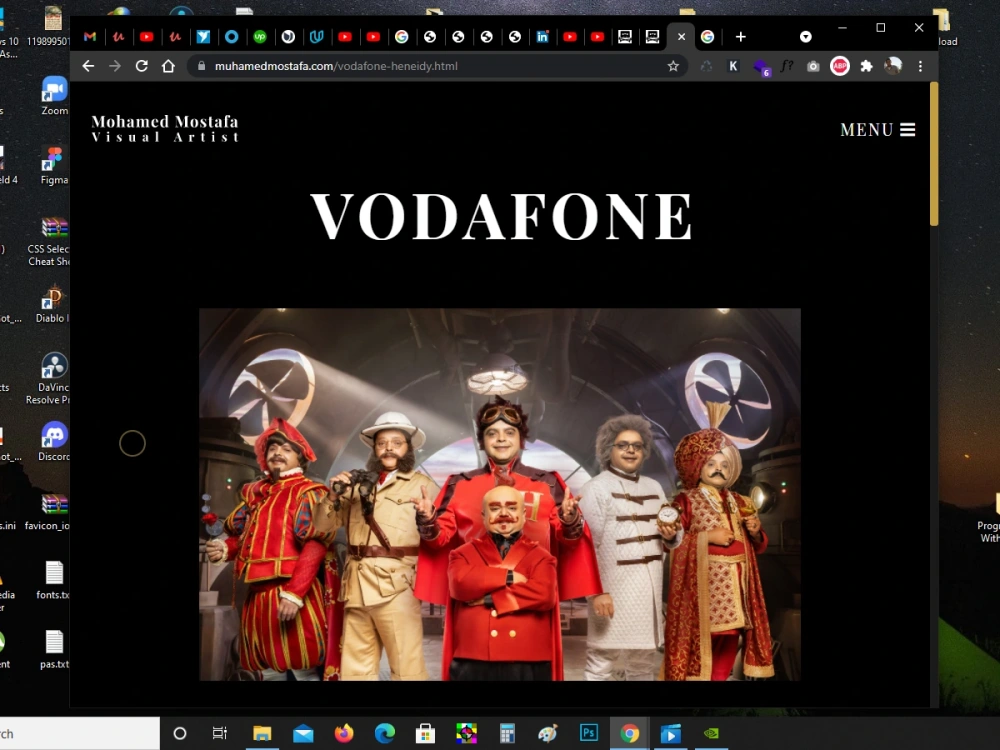The height and width of the screenshot is (750, 1000).
Task: Open Photoshop from the taskbar
Action: (589, 733)
